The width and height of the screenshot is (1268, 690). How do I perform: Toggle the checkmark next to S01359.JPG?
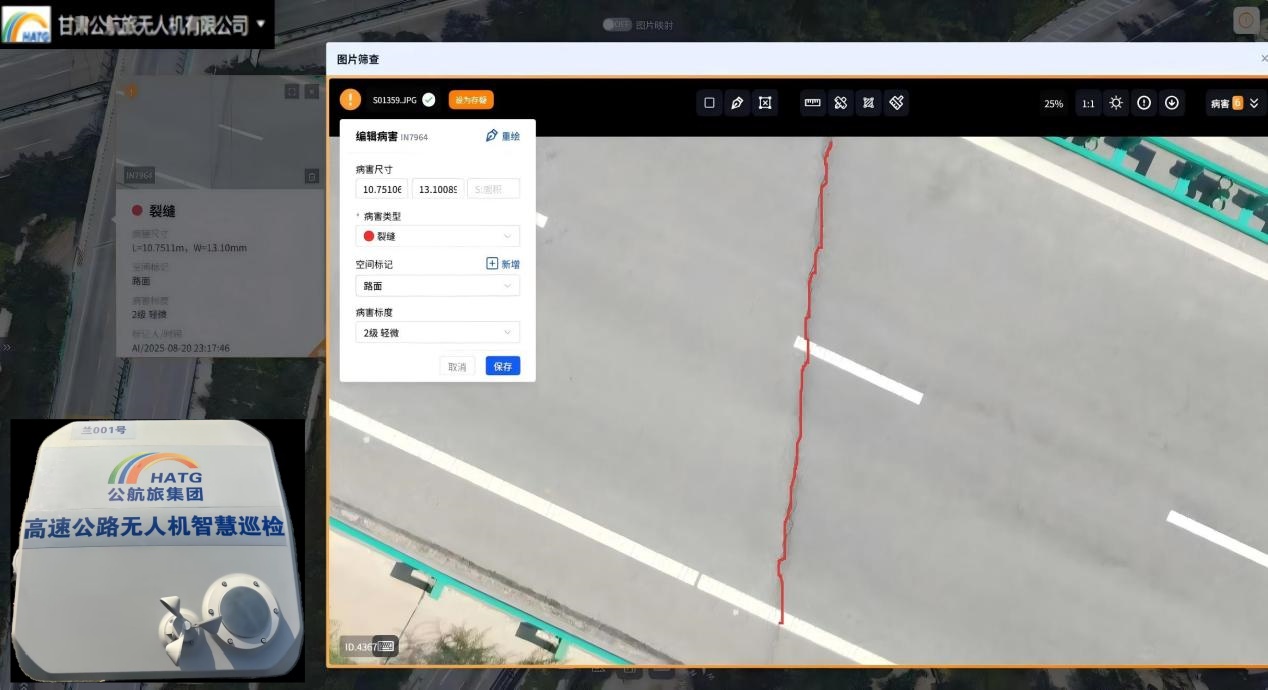(x=429, y=99)
